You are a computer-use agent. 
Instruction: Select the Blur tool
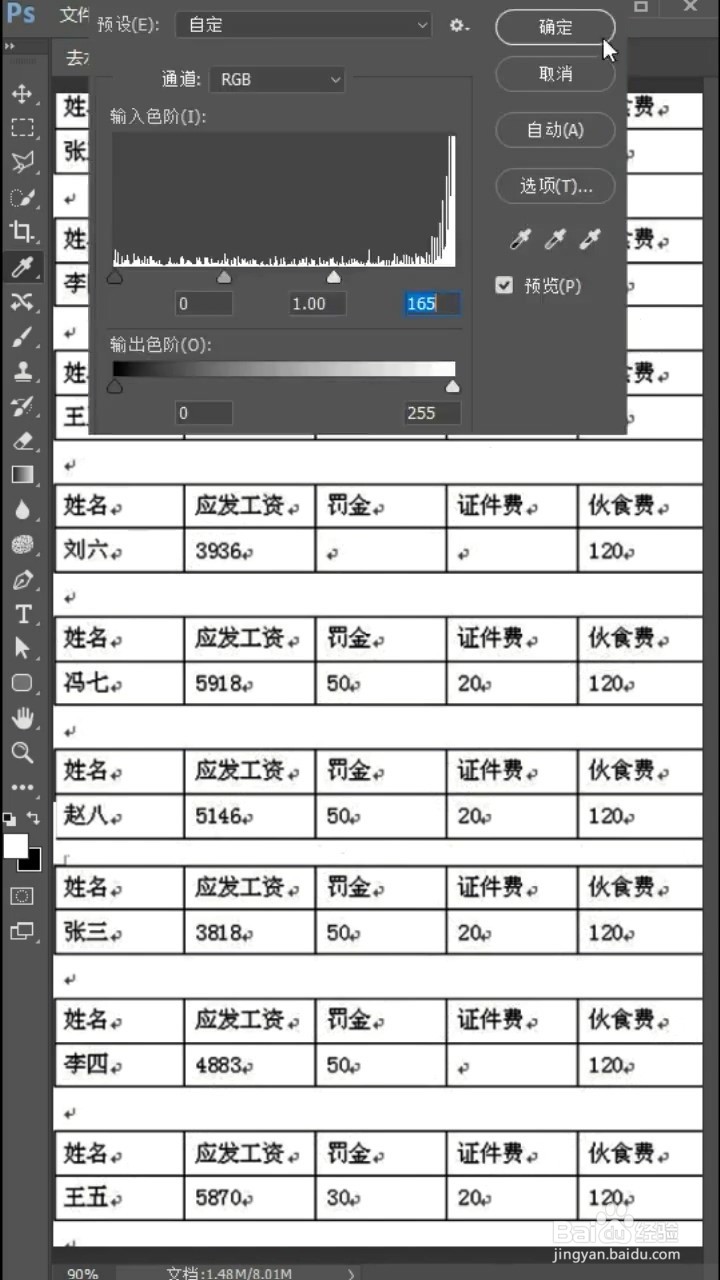point(22,510)
